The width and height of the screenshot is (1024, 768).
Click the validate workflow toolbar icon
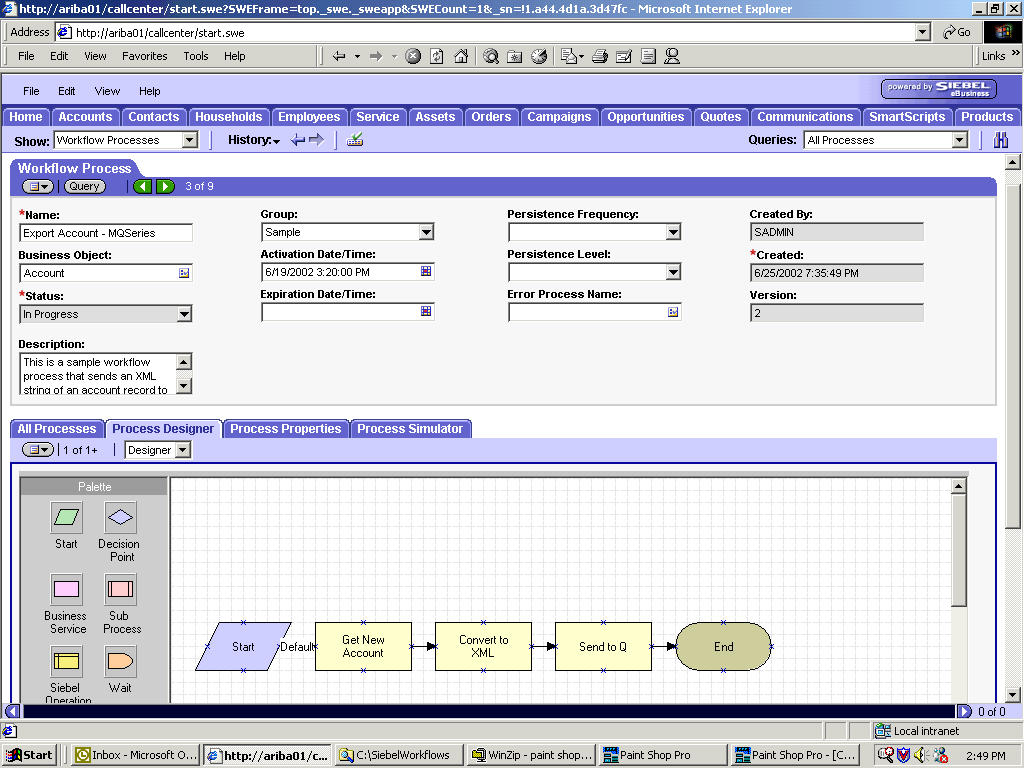click(355, 140)
